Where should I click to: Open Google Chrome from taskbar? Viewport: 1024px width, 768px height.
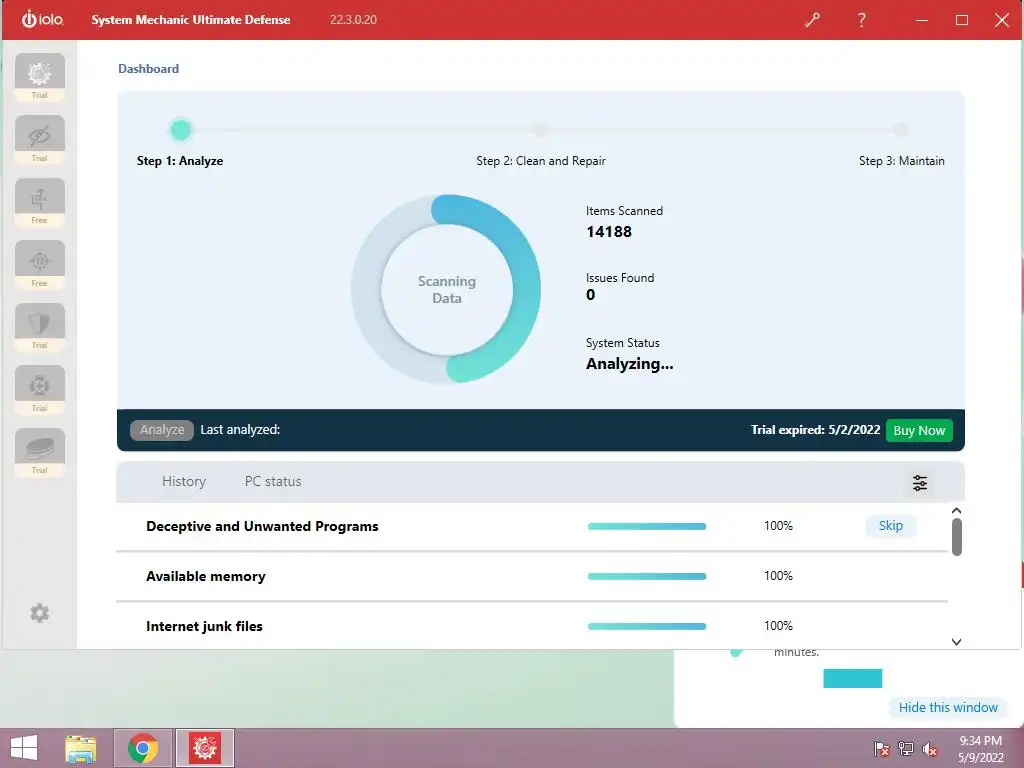coord(143,748)
